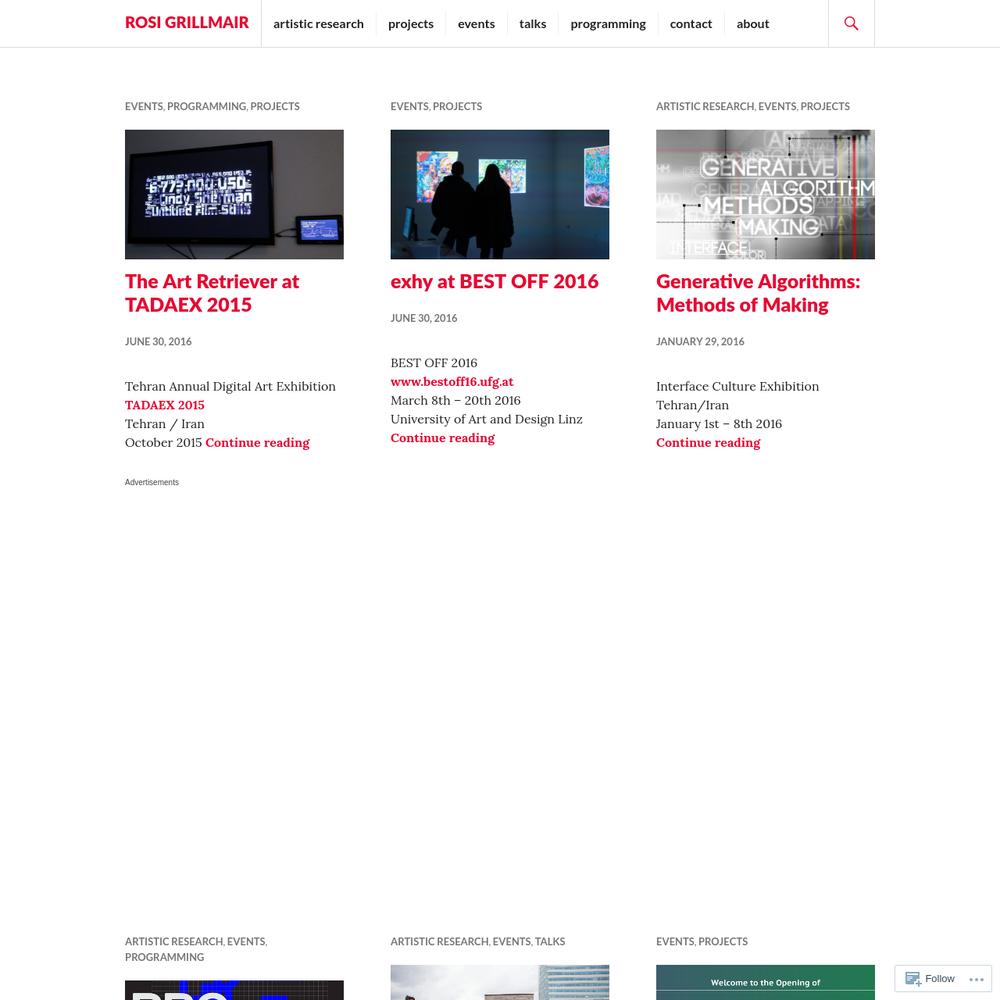Image resolution: width=1000 pixels, height=1000 pixels.
Task: Click the 'Interface Culture Exhibition' text
Action: [x=737, y=386]
